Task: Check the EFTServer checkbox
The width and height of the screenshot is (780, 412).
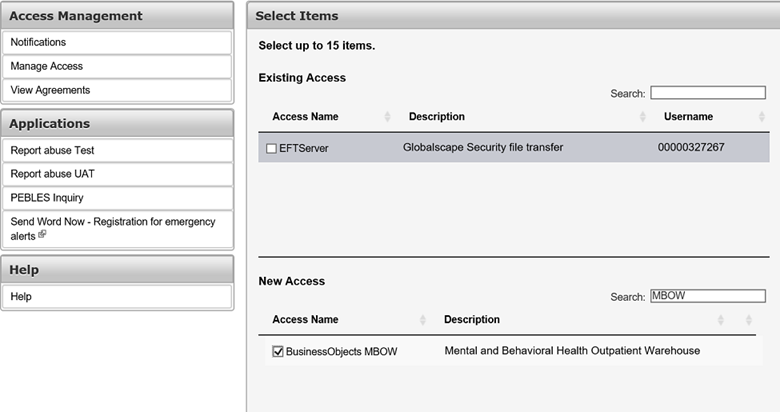Action: (271, 148)
